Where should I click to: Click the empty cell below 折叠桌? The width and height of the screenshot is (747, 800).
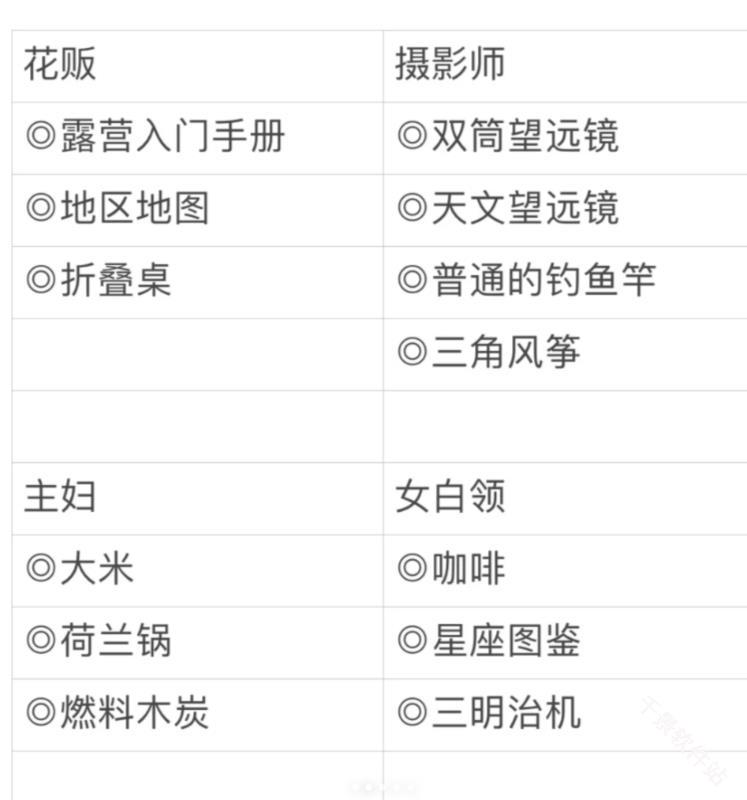pos(197,354)
